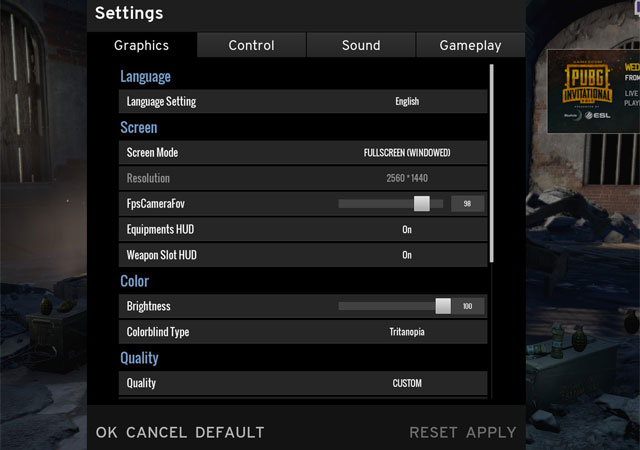Image resolution: width=640 pixels, height=450 pixels.
Task: Open the PUBG Invitational banner
Action: [593, 91]
